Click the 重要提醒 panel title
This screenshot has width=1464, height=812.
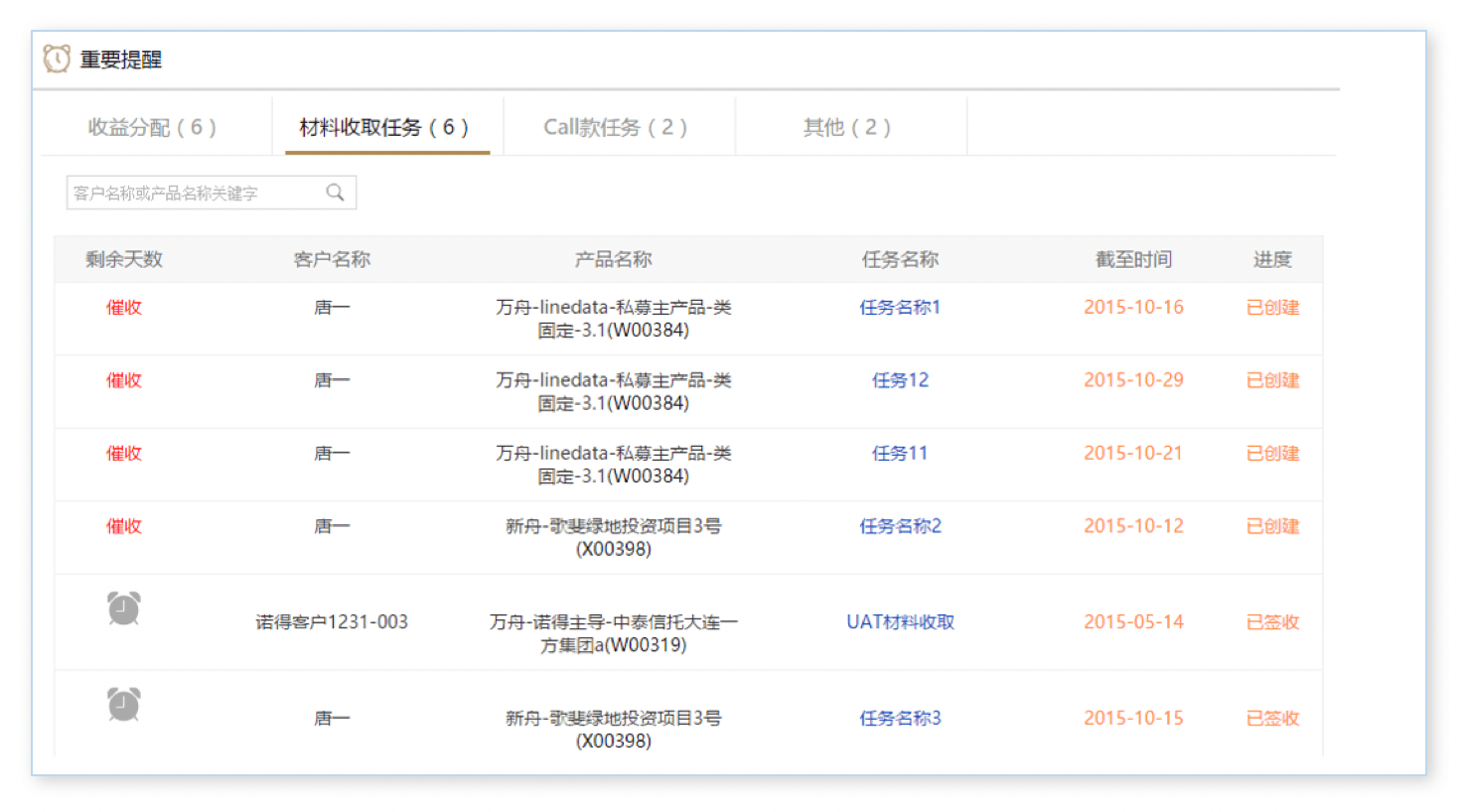pyautogui.click(x=120, y=60)
